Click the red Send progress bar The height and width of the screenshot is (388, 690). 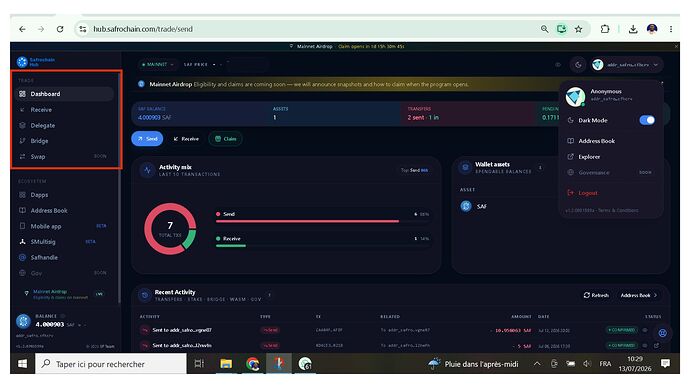pyautogui.click(x=307, y=221)
